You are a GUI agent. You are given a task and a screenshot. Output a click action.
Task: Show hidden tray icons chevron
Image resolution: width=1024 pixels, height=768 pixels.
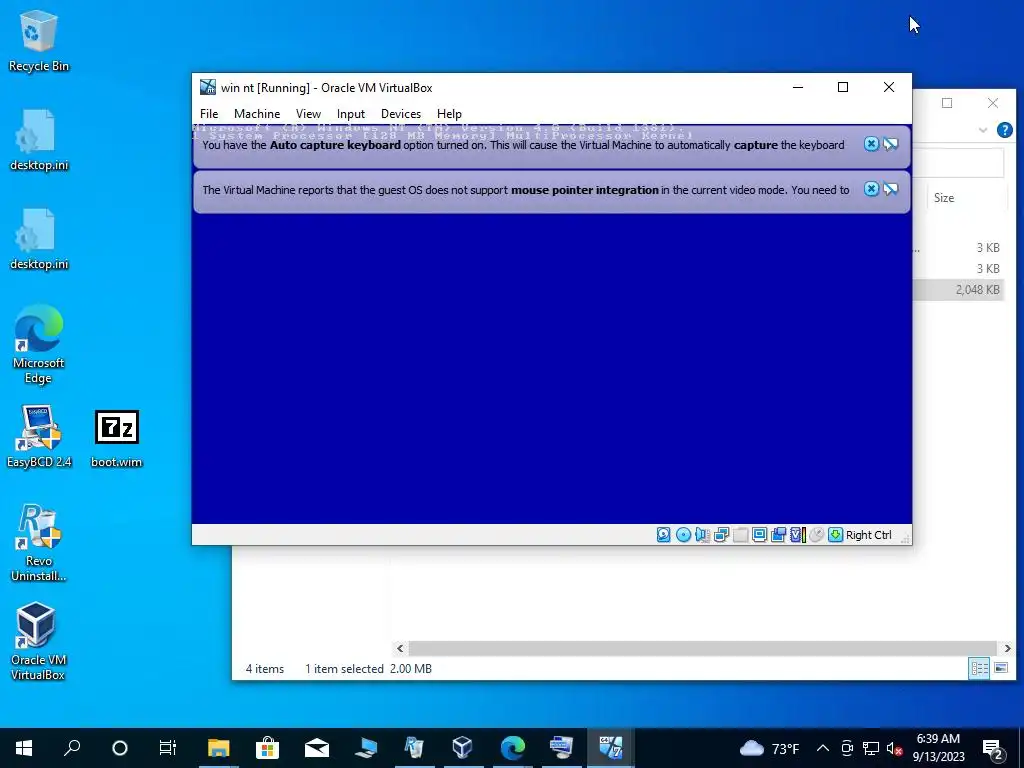(823, 748)
